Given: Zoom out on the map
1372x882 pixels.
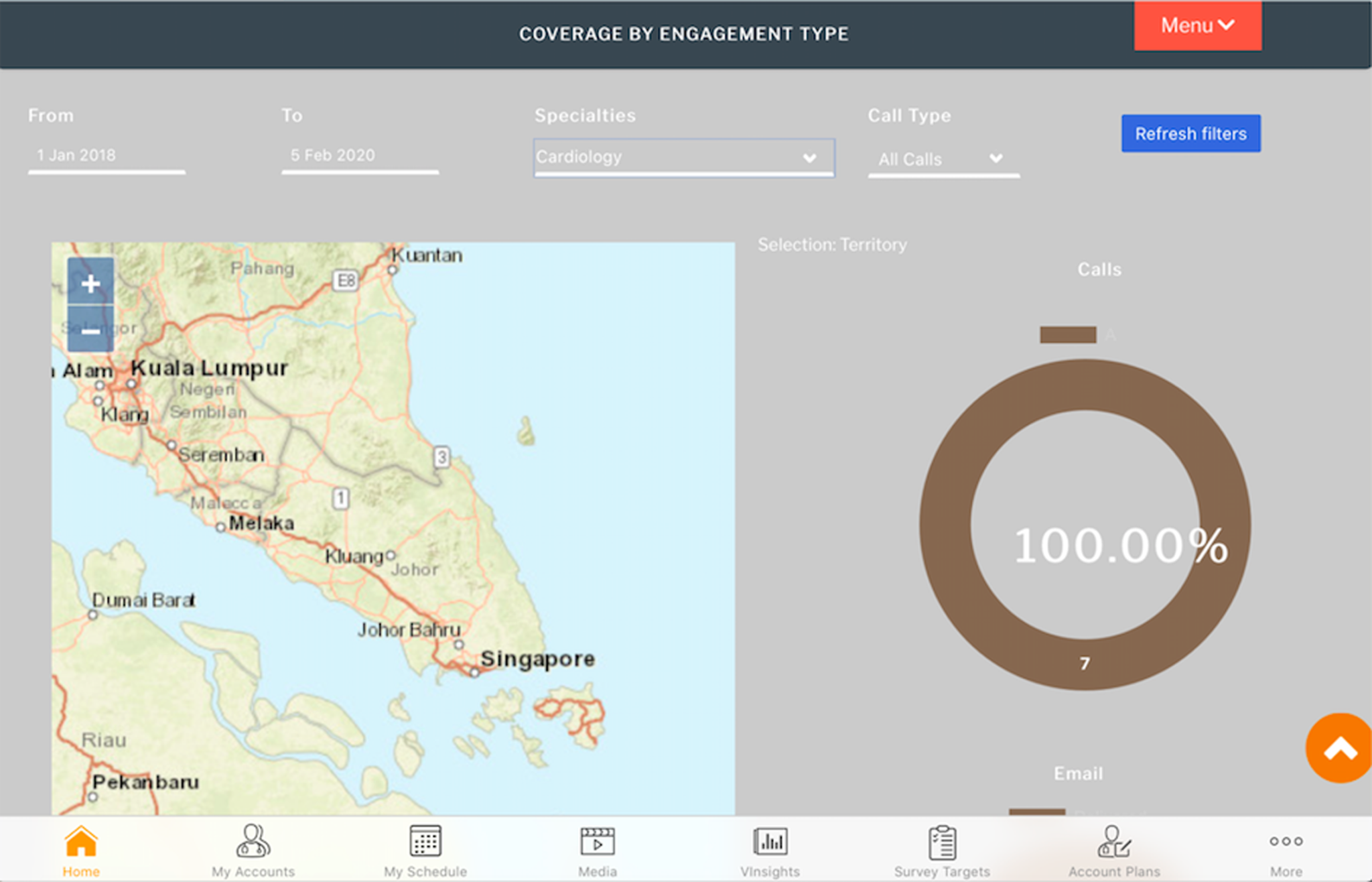Looking at the screenshot, I should [x=90, y=330].
